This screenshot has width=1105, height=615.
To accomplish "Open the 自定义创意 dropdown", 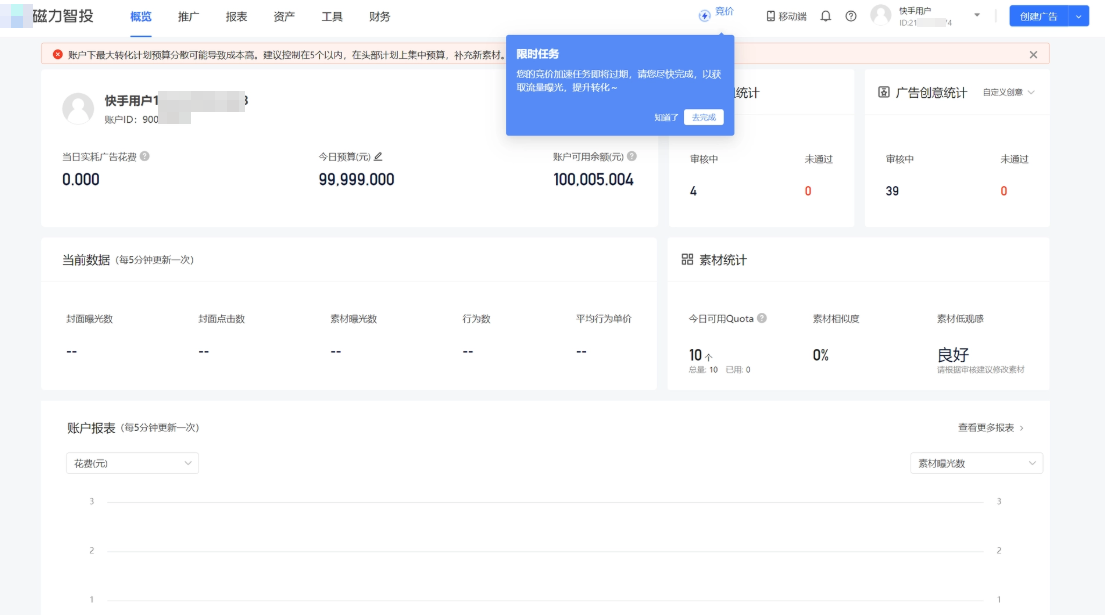I will tap(1007, 93).
